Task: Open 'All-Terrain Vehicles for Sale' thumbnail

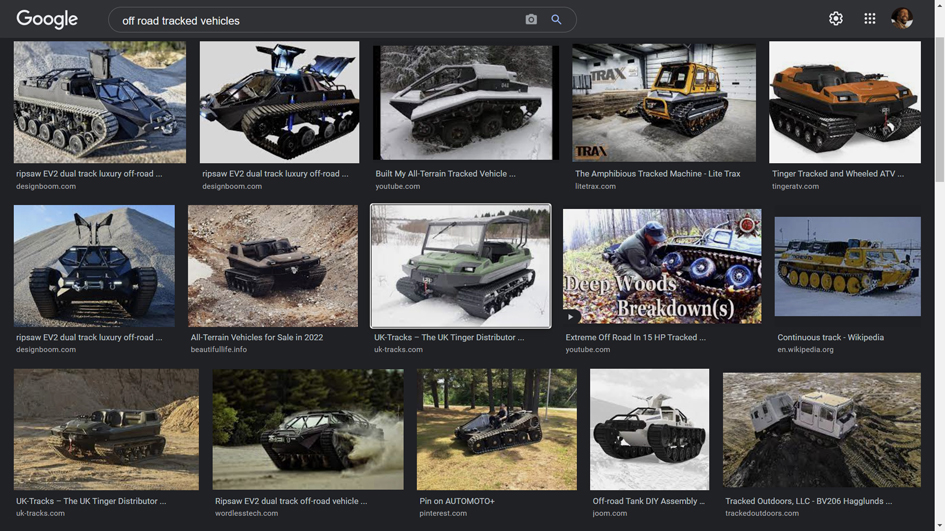Action: (x=272, y=266)
